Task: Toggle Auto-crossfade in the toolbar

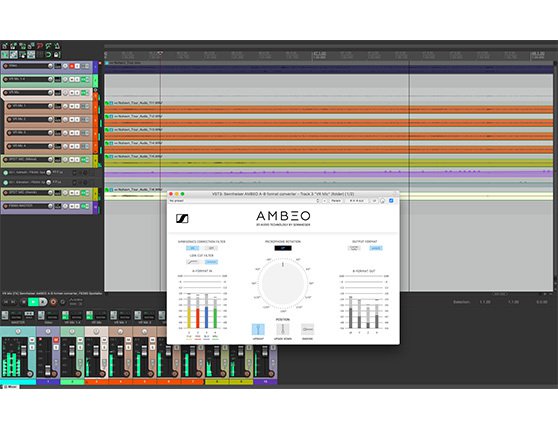Action: [5, 54]
